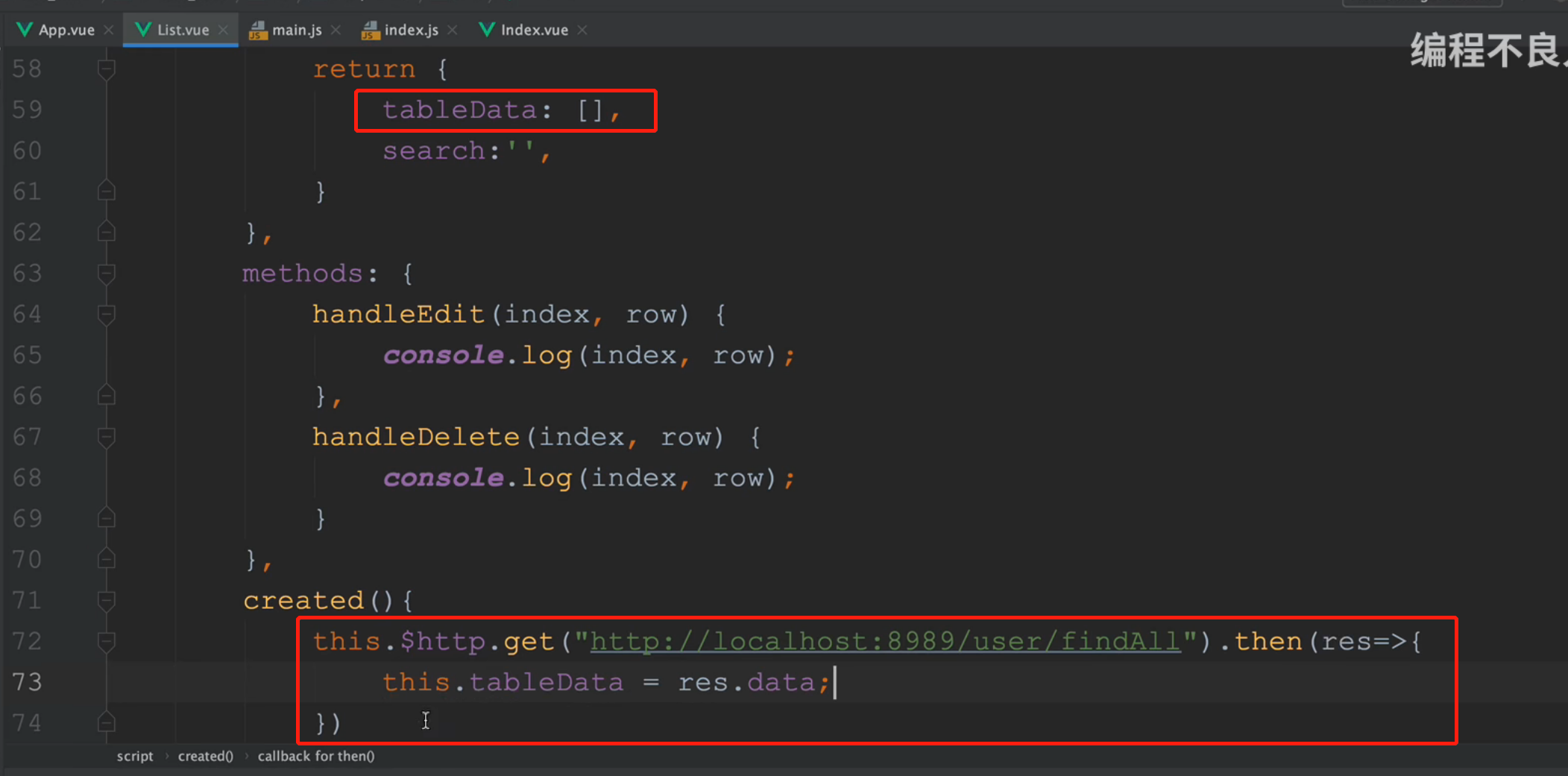
Task: Switch to the Index.vue tab
Action: click(x=534, y=30)
